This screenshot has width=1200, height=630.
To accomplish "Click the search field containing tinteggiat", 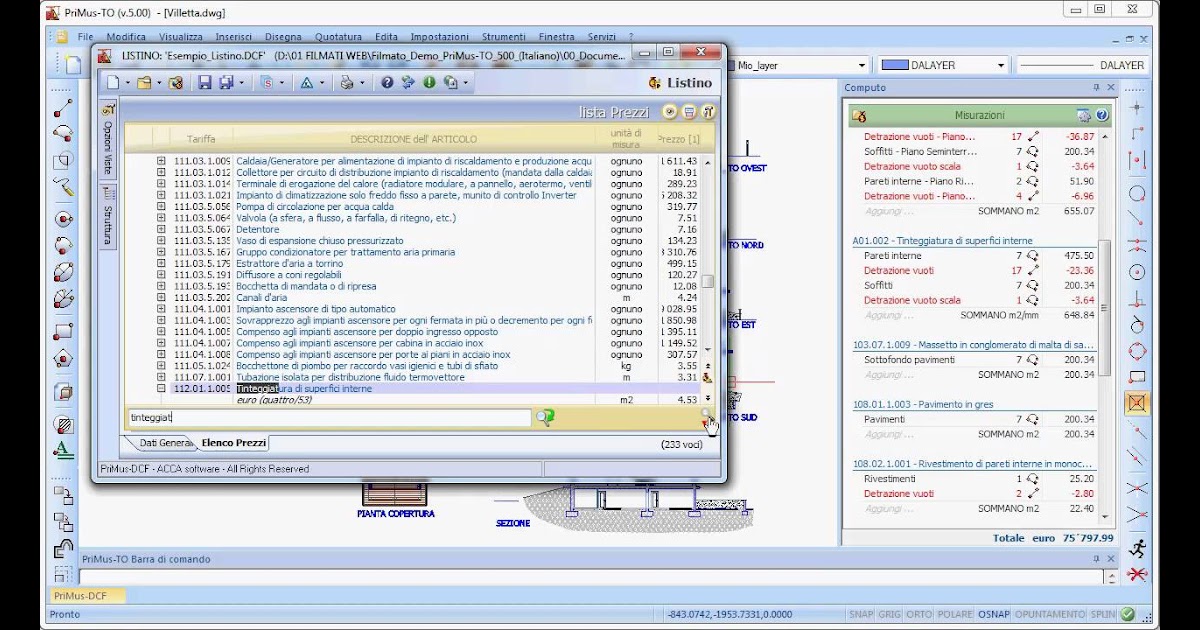I will click(329, 418).
